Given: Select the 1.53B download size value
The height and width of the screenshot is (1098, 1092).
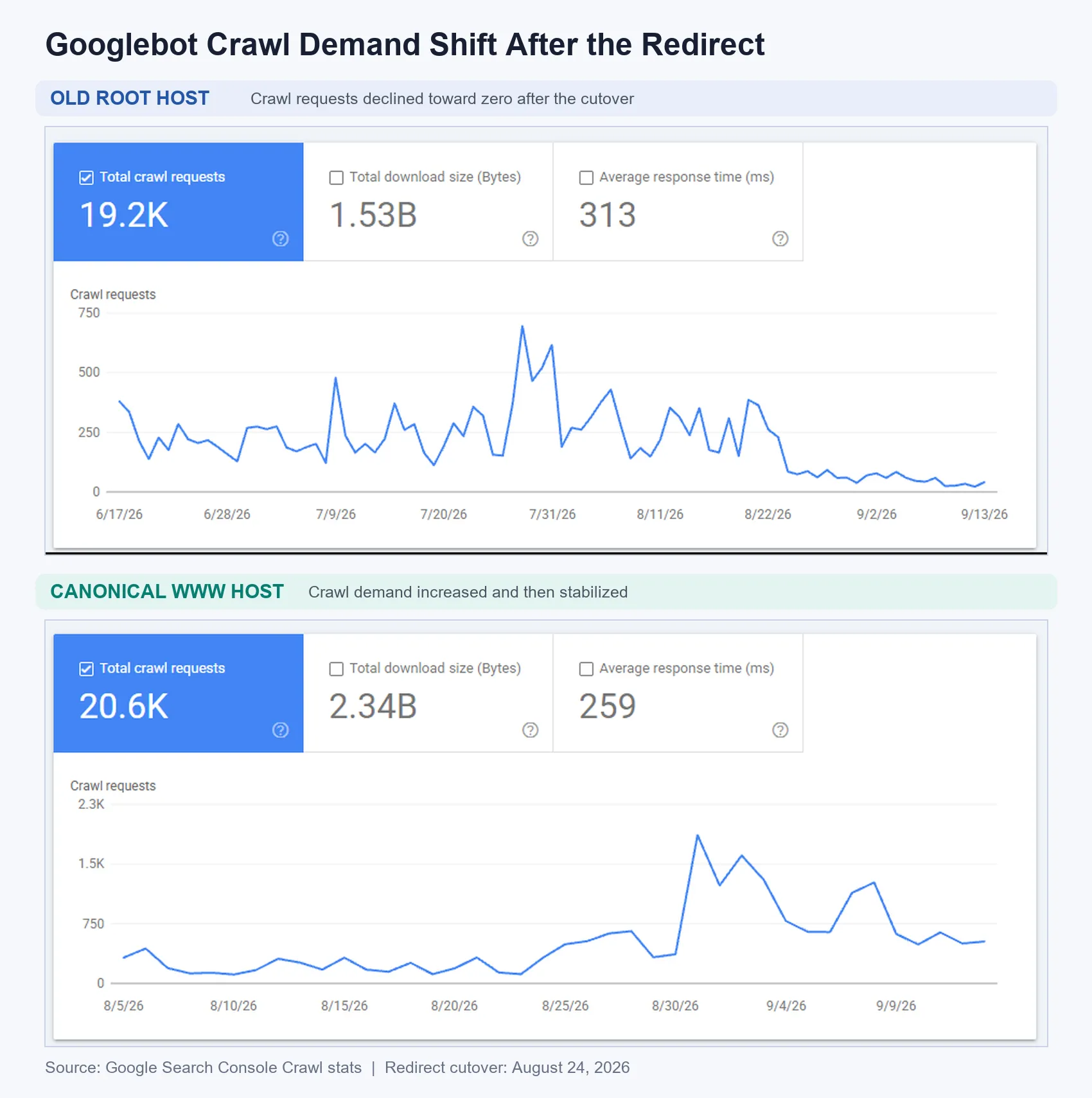Looking at the screenshot, I should 373,215.
